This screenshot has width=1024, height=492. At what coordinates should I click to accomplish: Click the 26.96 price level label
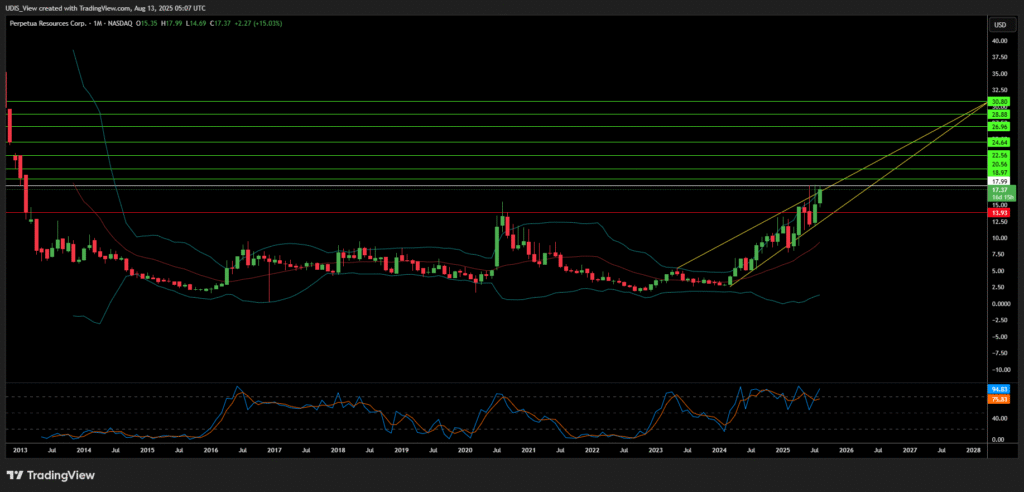point(998,127)
